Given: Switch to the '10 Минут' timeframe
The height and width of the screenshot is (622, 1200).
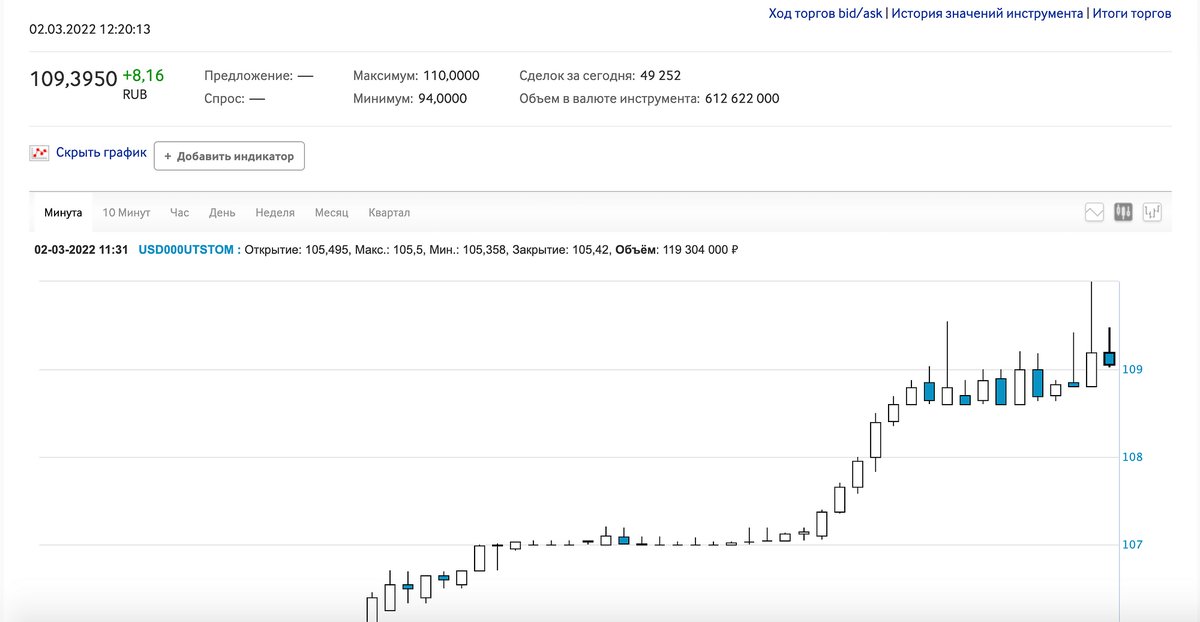Looking at the screenshot, I should point(126,213).
